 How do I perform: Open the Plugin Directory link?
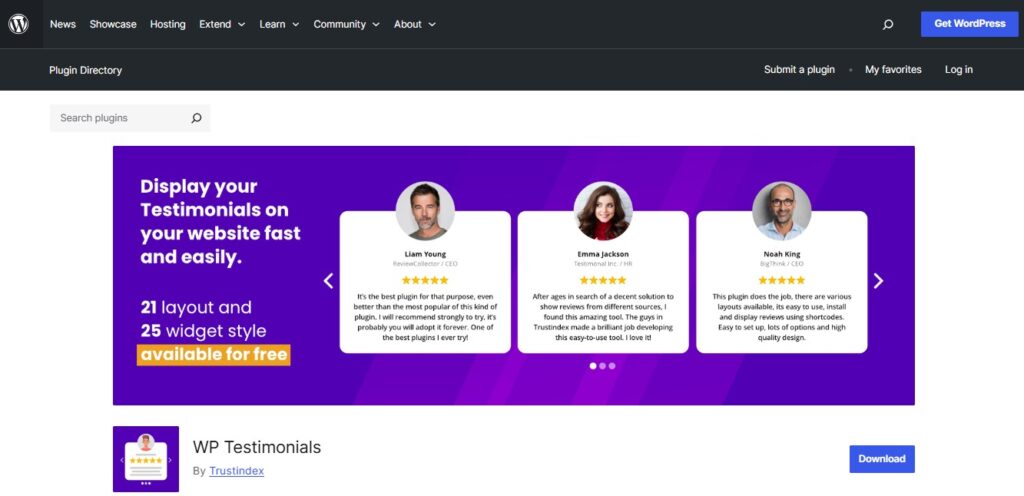(86, 70)
